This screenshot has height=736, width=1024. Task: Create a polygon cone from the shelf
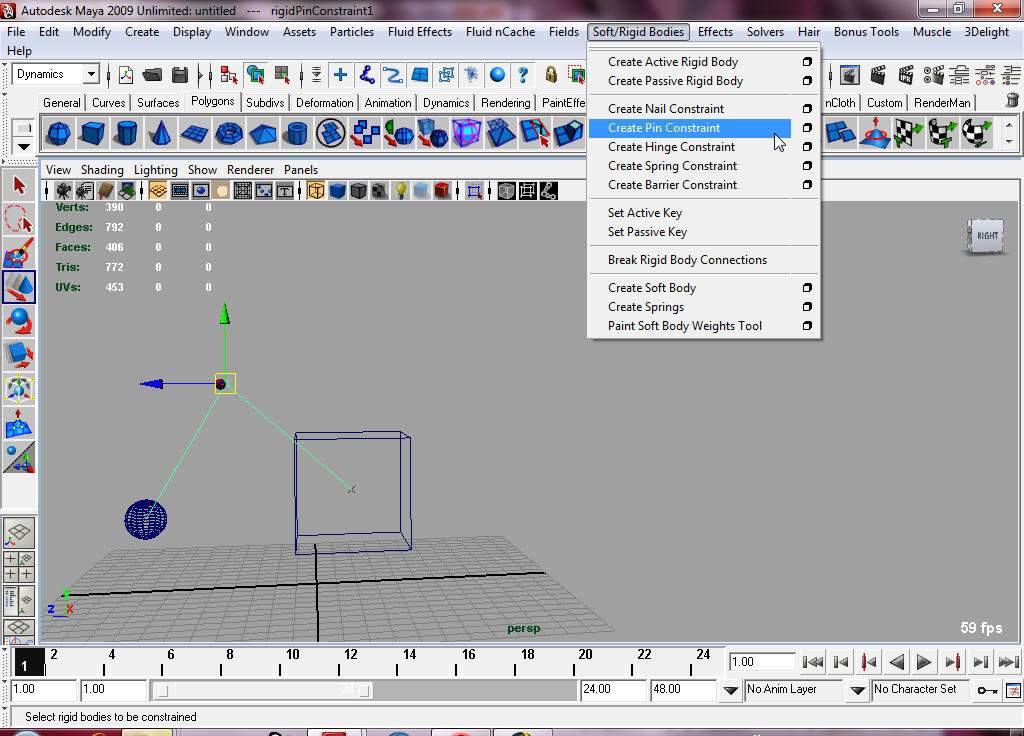160,133
